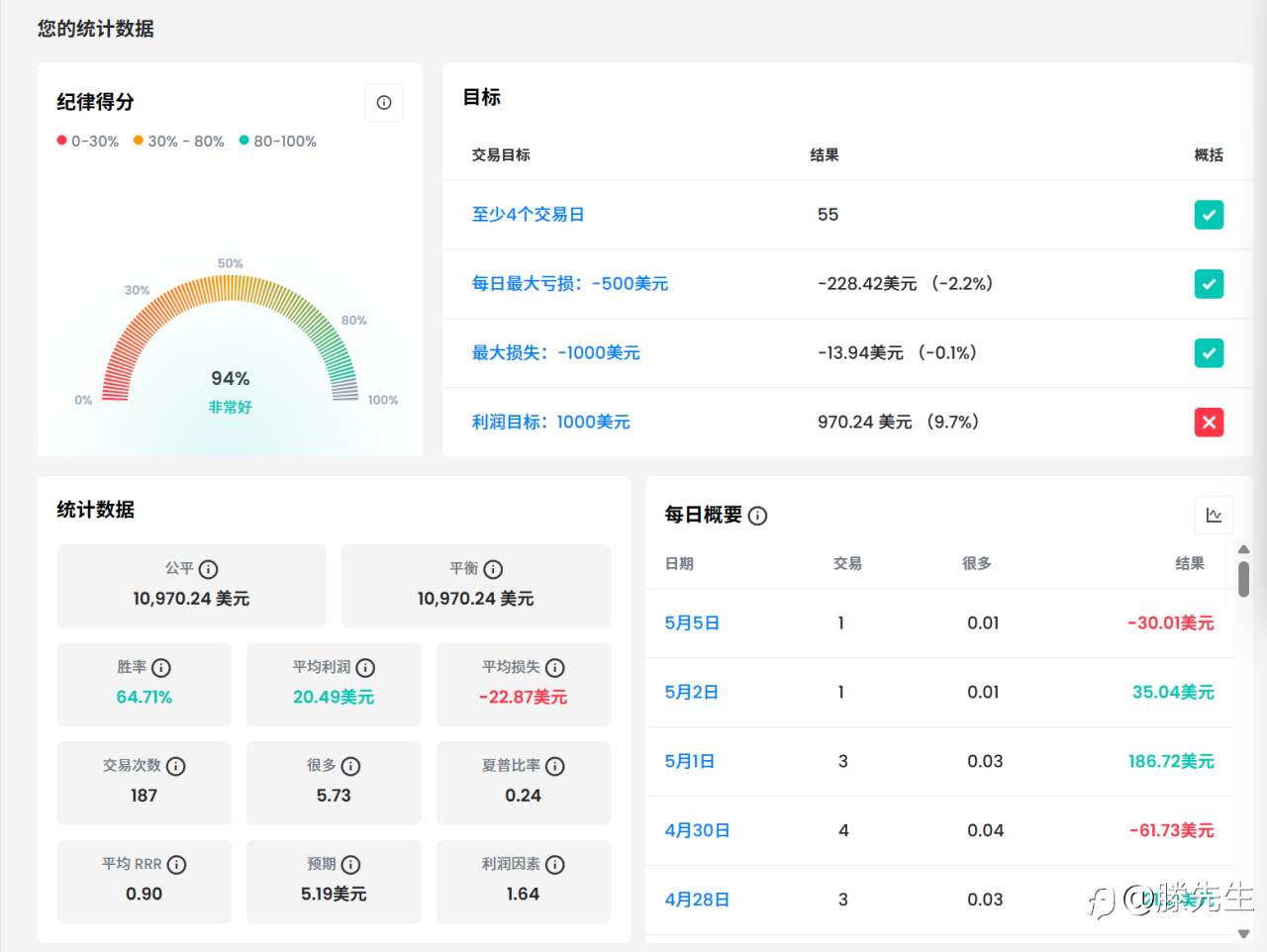Open 4月30日 daily summary entry

click(697, 831)
